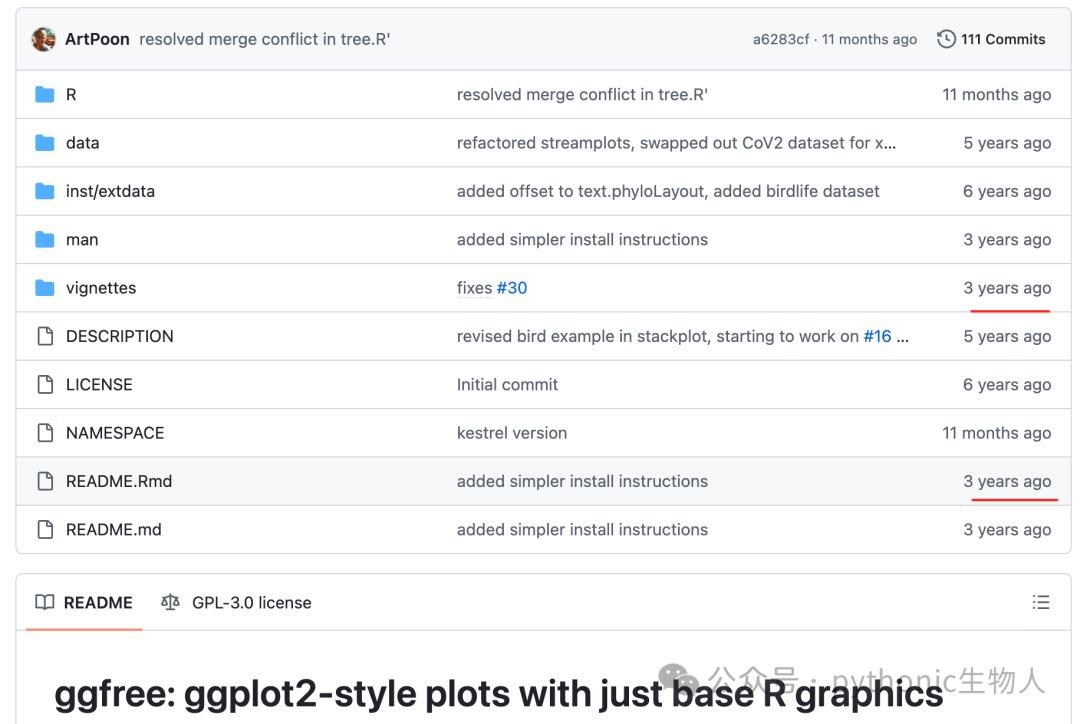Click the data folder icon

[x=45, y=143]
